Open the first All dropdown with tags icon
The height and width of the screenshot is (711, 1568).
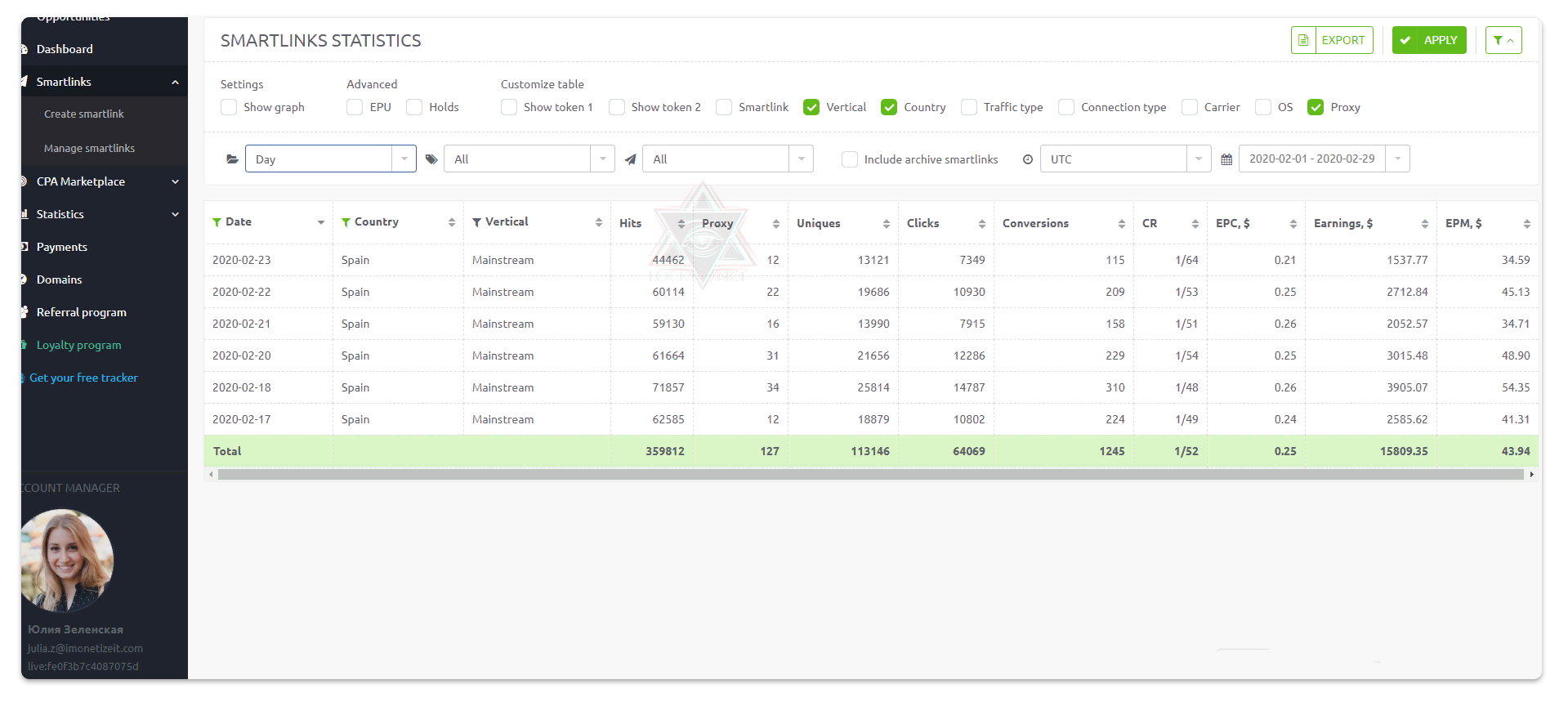[529, 159]
